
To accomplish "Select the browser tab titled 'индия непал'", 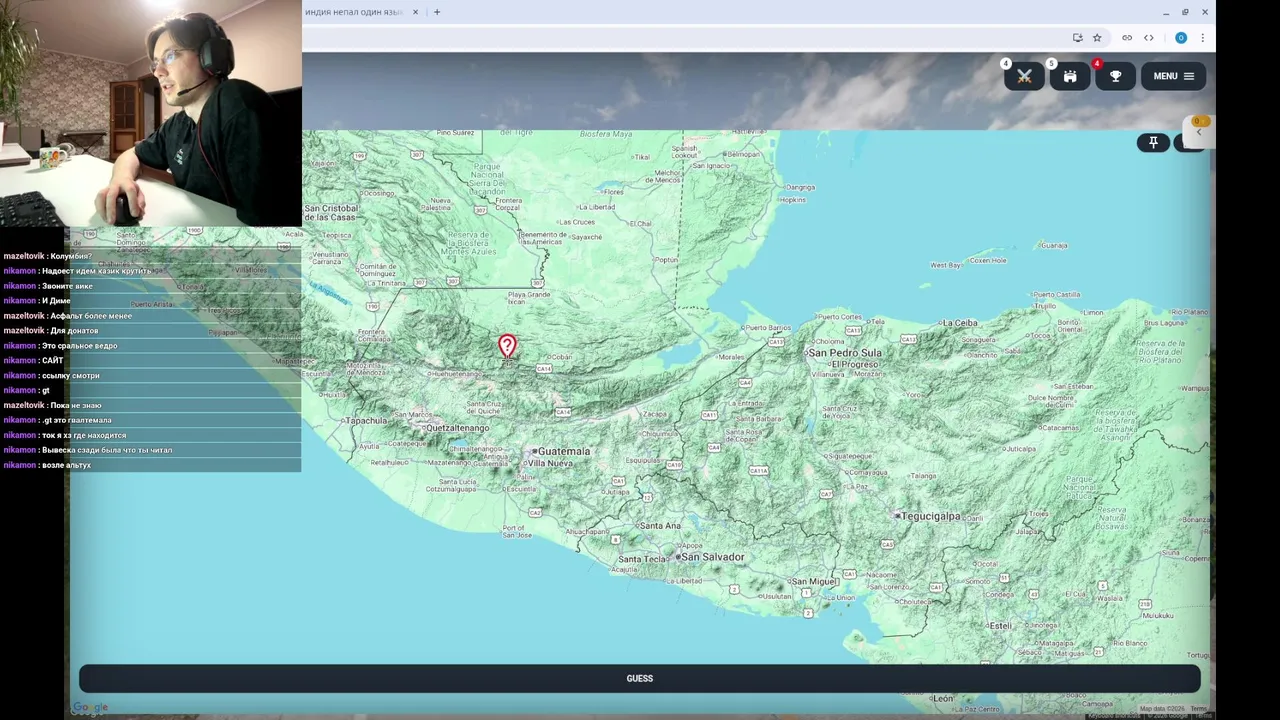I will click(x=362, y=12).
